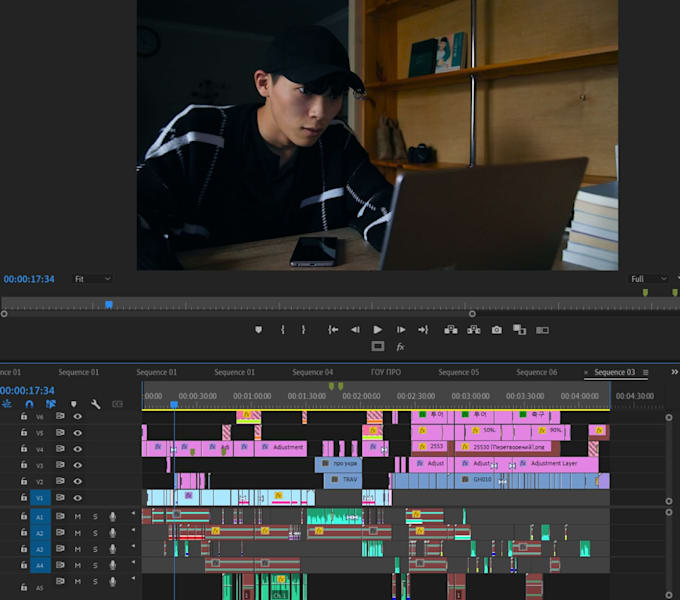The width and height of the screenshot is (680, 600).
Task: Toggle track targeting for A1
Action: 40,517
